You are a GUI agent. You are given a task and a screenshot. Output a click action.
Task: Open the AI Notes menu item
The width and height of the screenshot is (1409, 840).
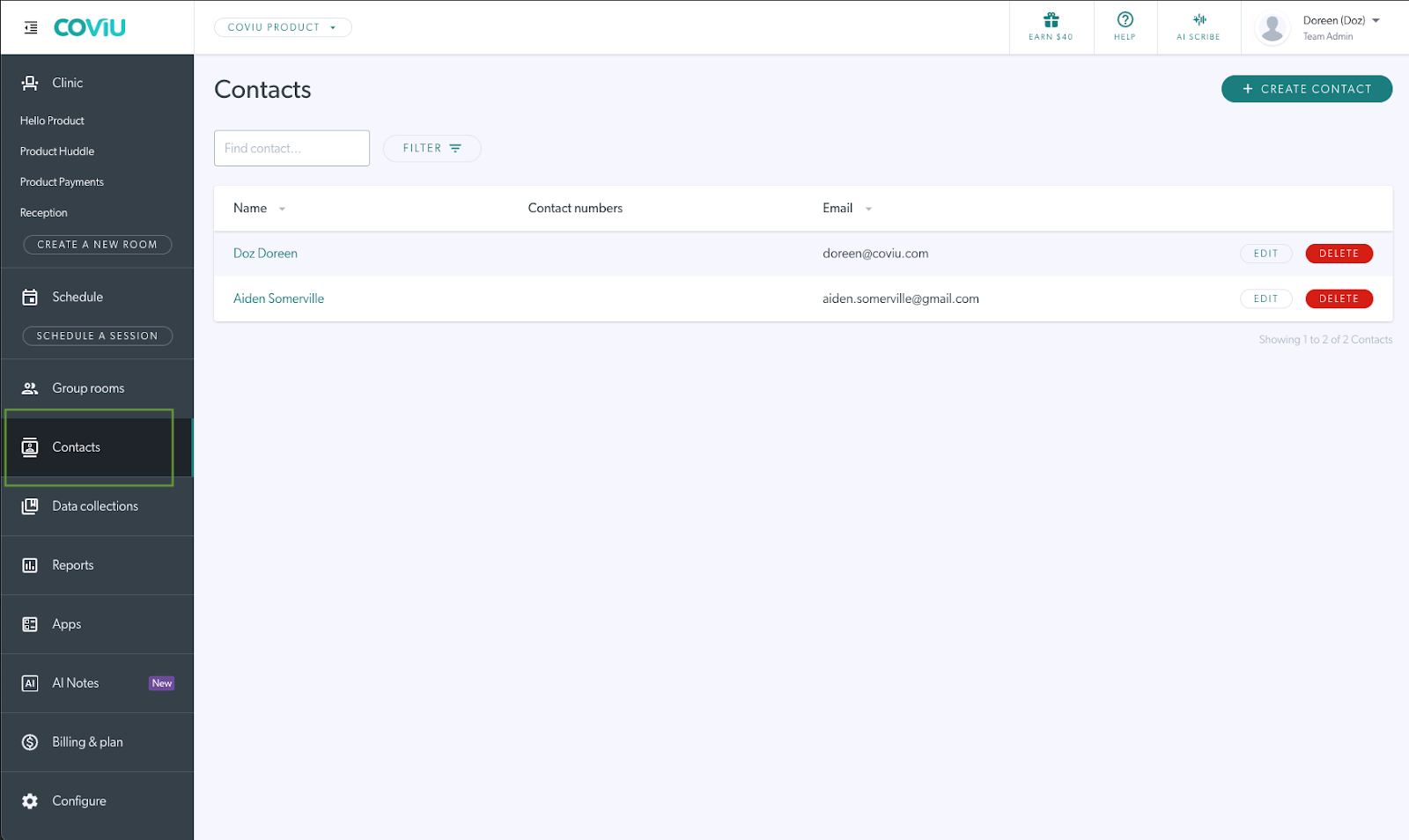(x=76, y=683)
